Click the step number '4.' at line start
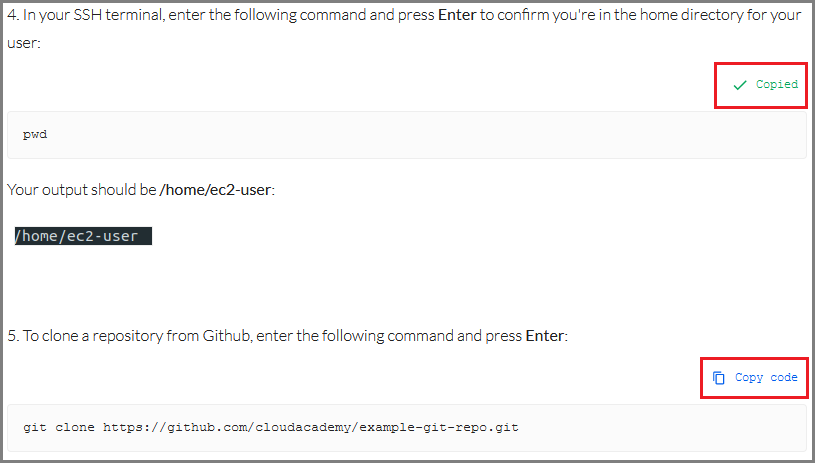The width and height of the screenshot is (815, 463). click(14, 15)
